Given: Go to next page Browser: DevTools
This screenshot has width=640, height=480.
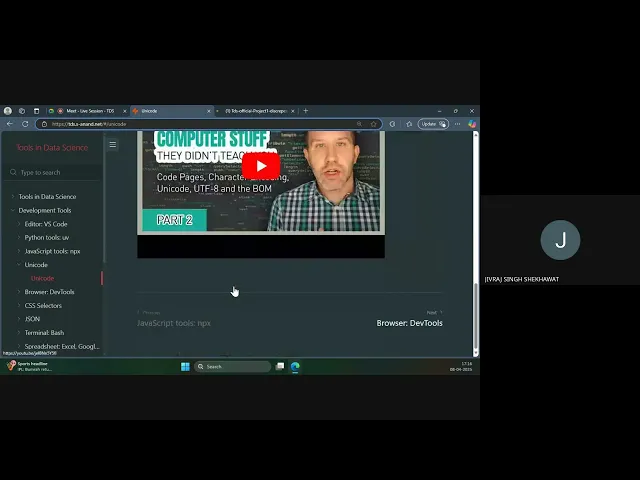Looking at the screenshot, I should (409, 323).
